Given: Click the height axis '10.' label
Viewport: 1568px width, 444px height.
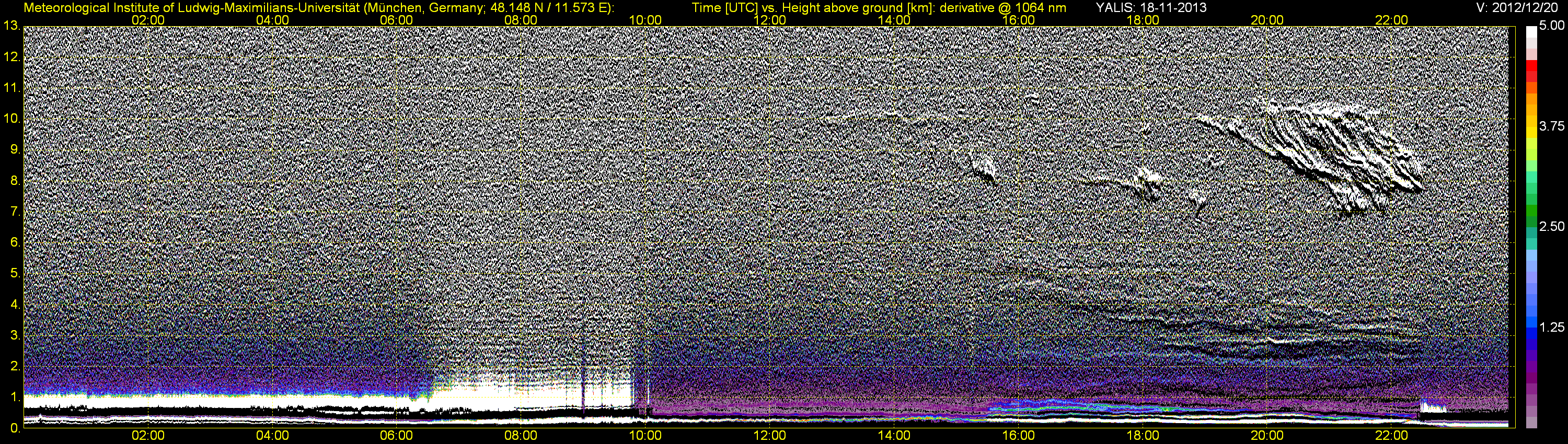Looking at the screenshot, I should tap(11, 119).
